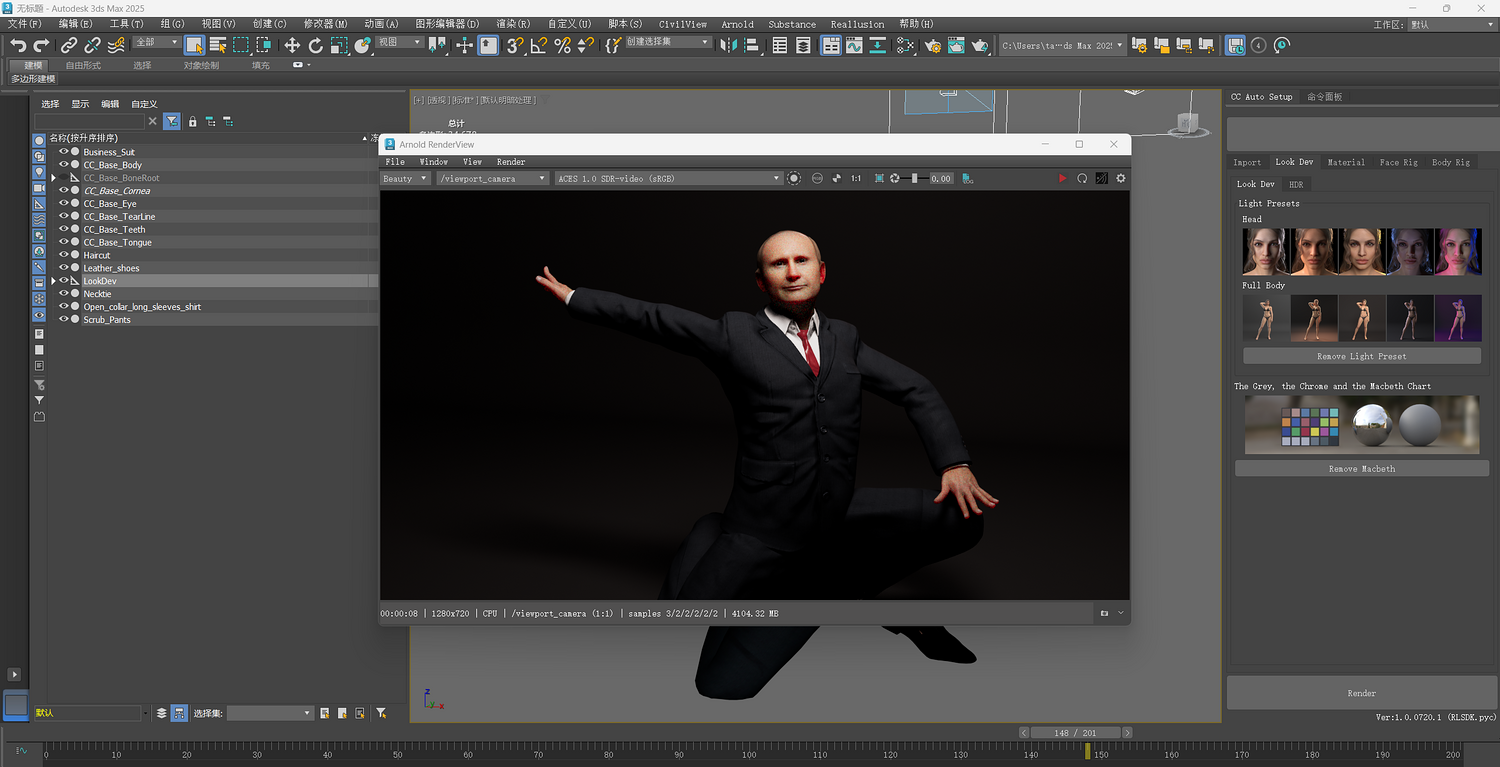The height and width of the screenshot is (767, 1500).
Task: Switch to the Face Rig tab
Action: point(1398,162)
